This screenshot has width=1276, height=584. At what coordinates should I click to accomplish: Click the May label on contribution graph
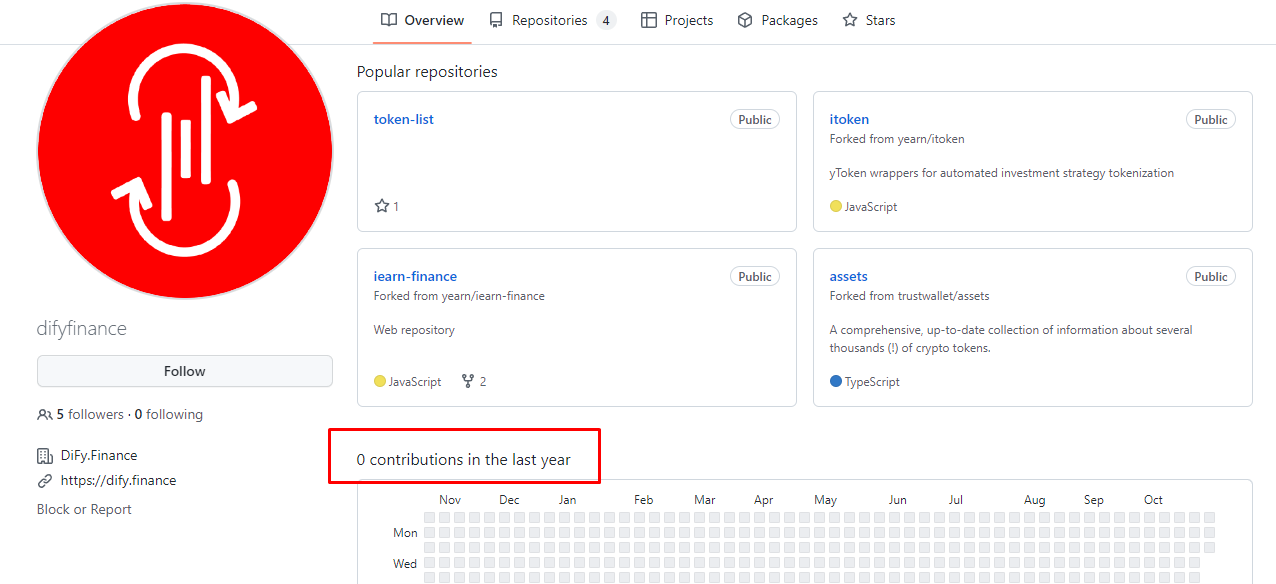click(x=825, y=500)
